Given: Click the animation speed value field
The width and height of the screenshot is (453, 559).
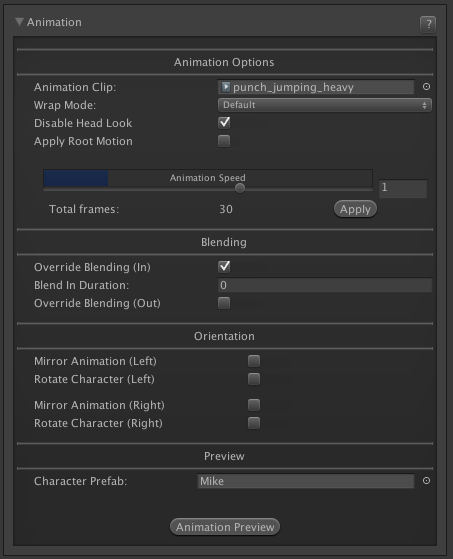Looking at the screenshot, I should point(403,188).
